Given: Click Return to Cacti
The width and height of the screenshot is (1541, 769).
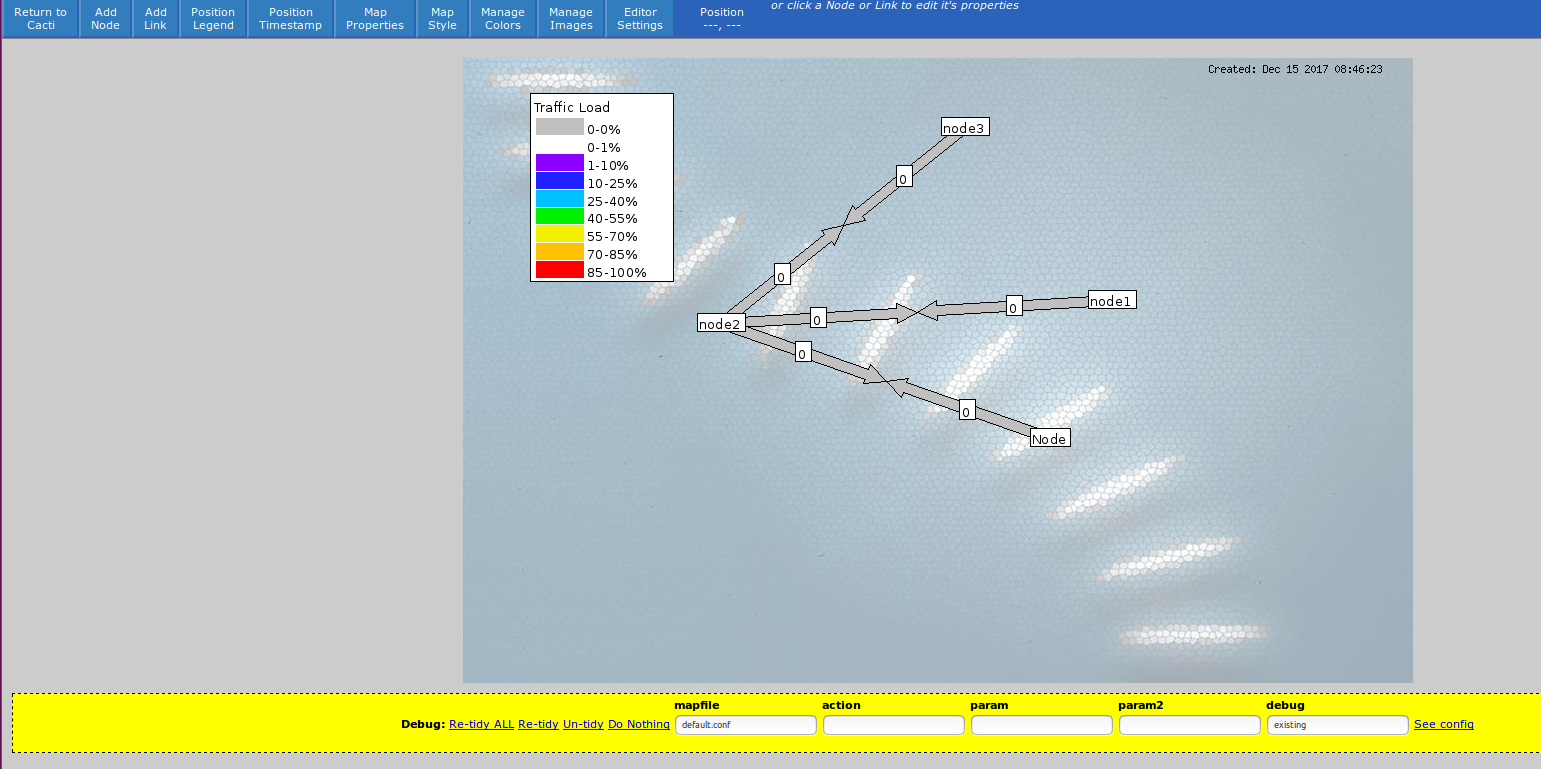Looking at the screenshot, I should 40,19.
